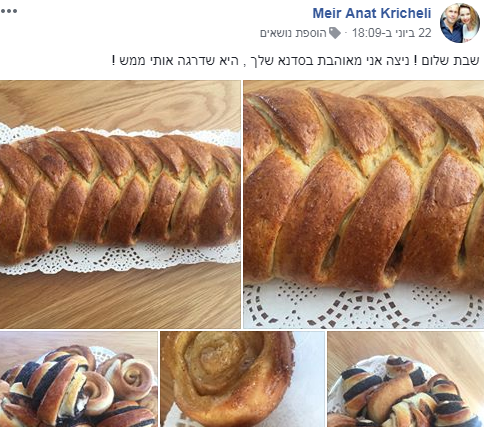Visit the Meir Anat Kricheli profile name link
This screenshot has width=484, height=427.
tap(372, 13)
